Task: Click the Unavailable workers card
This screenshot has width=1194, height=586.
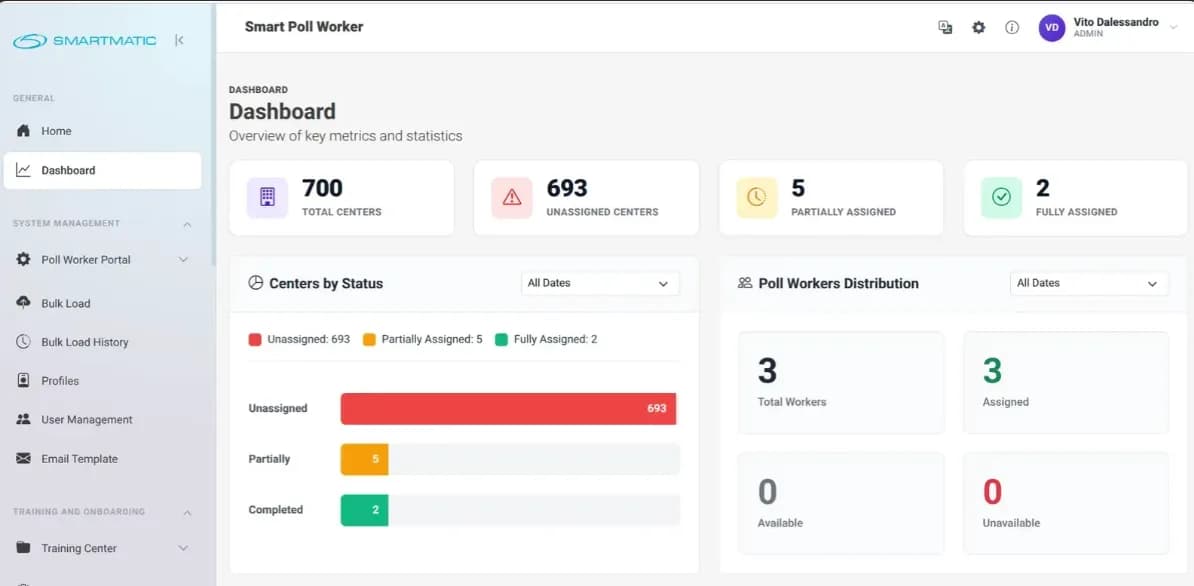Action: 1066,503
